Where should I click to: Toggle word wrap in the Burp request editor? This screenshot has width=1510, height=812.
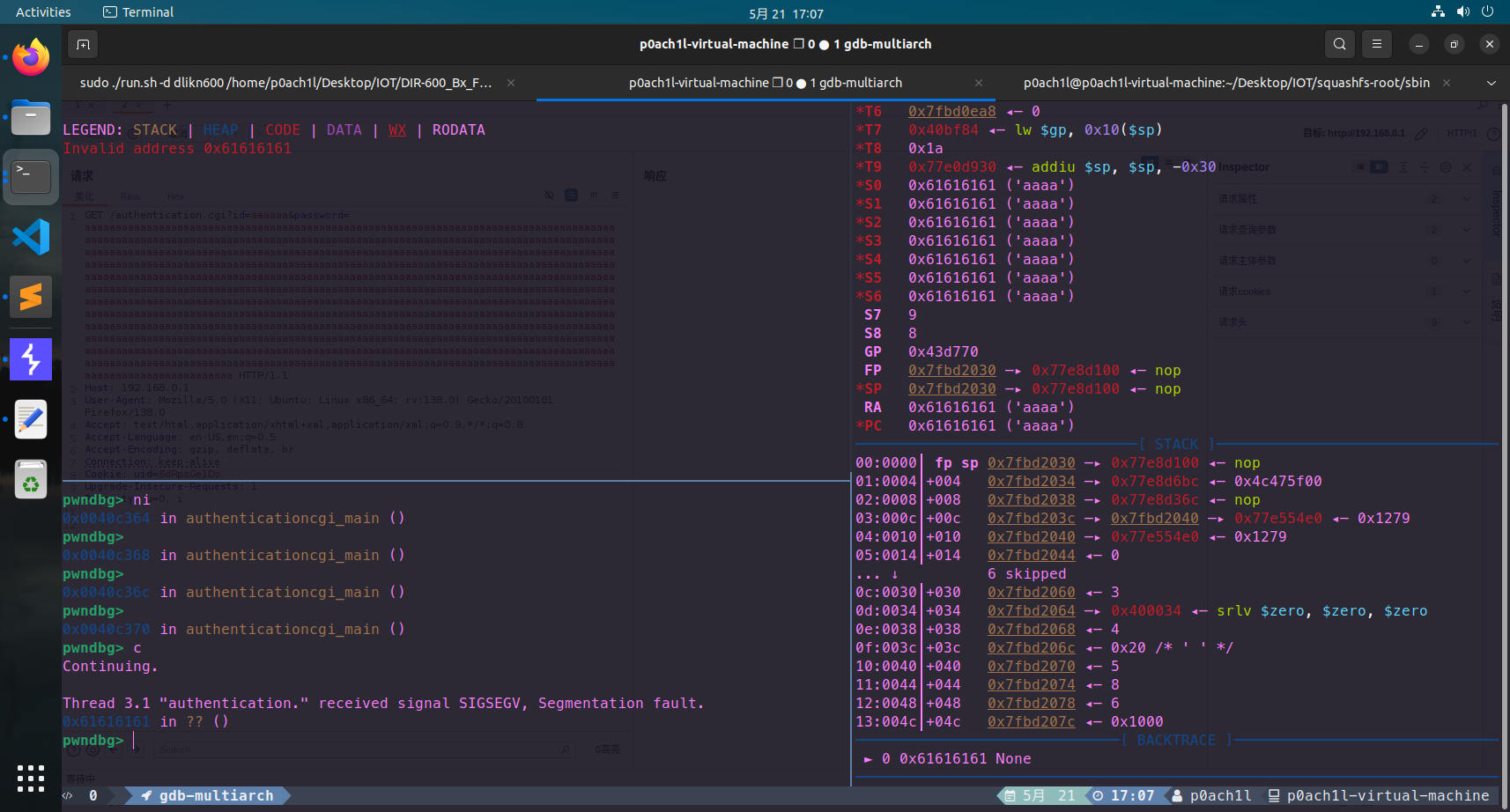[571, 196]
